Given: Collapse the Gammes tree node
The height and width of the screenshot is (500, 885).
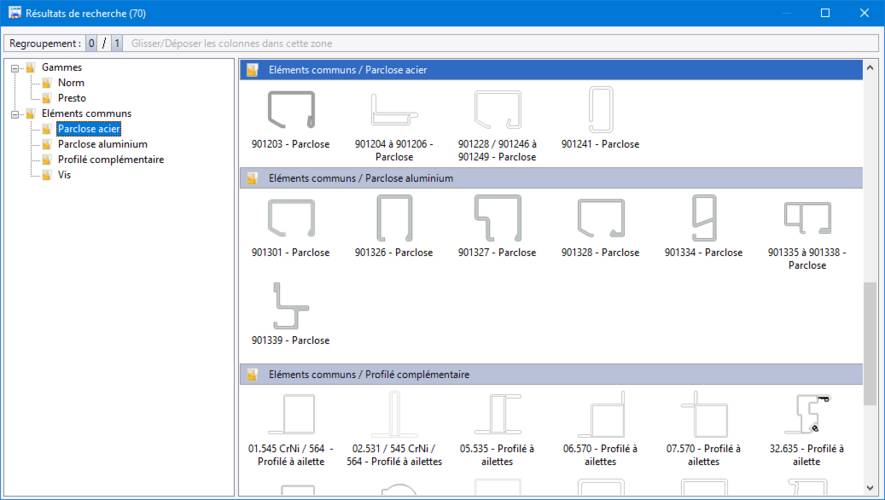Looking at the screenshot, I should [16, 68].
